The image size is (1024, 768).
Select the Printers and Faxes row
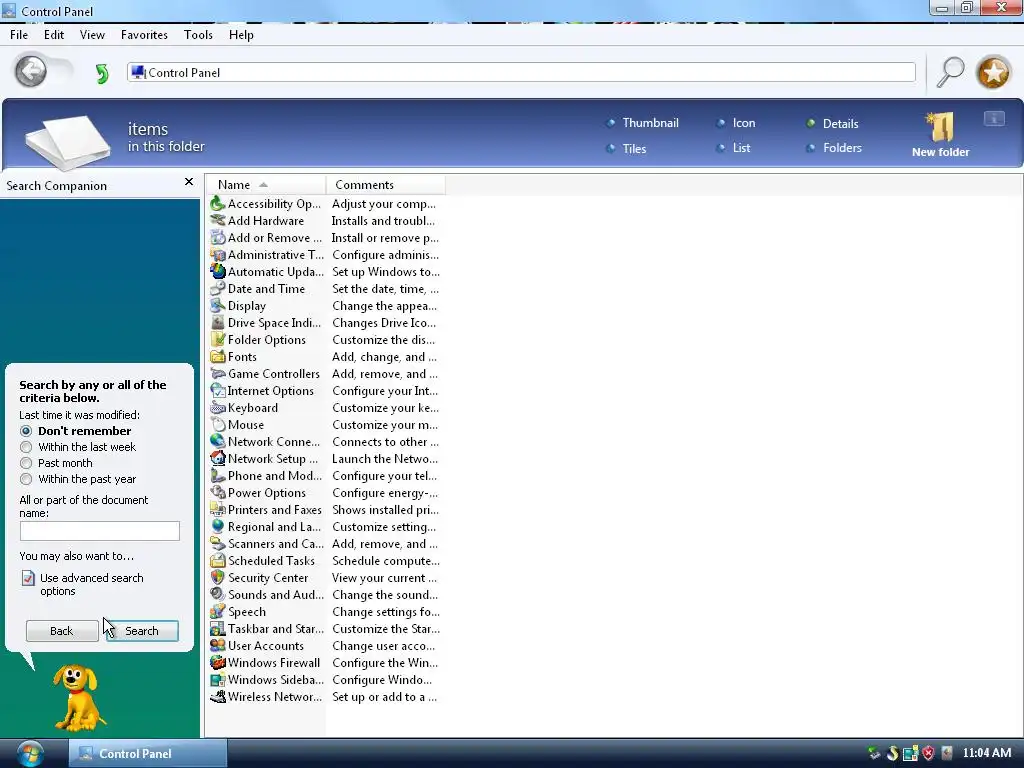pos(325,509)
